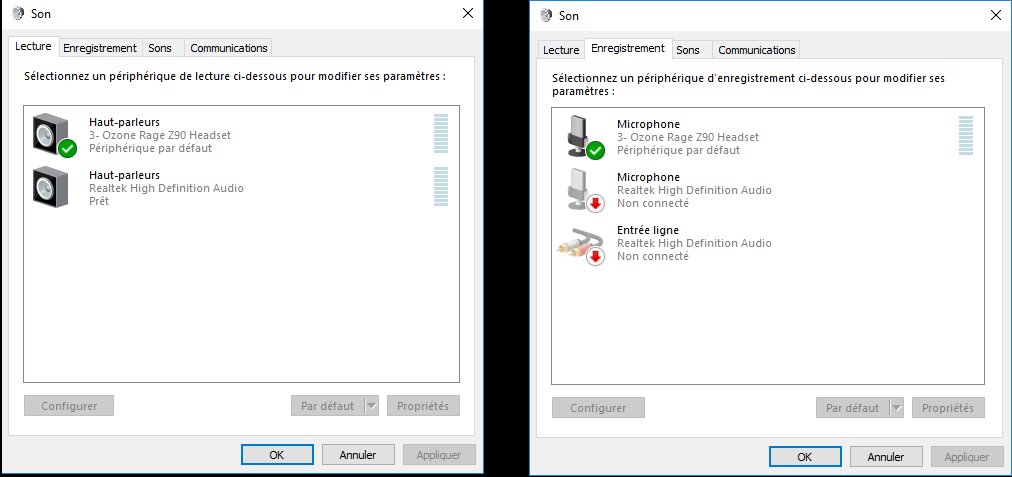Open Propriétés in the right window

pyautogui.click(x=948, y=408)
